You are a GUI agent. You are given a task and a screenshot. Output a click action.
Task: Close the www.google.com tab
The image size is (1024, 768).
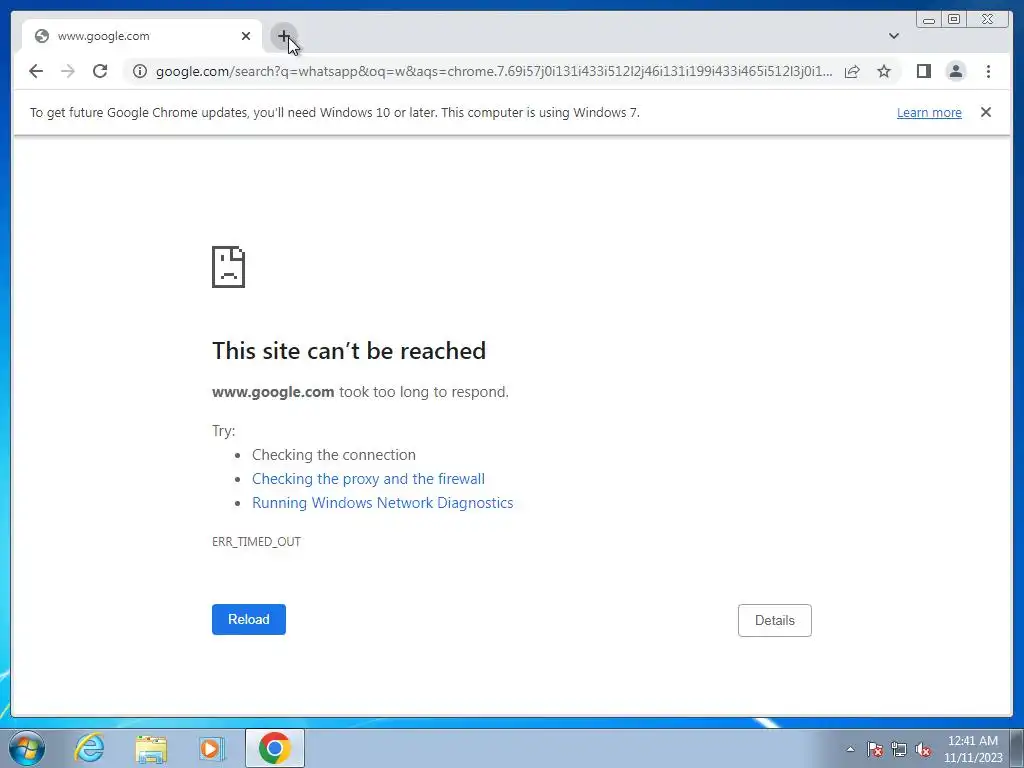(x=246, y=36)
